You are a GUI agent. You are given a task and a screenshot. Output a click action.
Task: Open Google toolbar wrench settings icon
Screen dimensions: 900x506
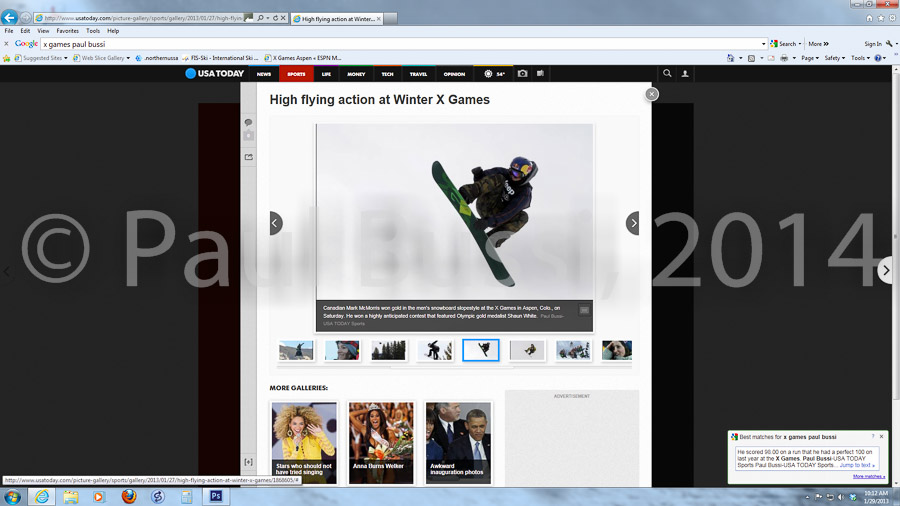pyautogui.click(x=889, y=44)
